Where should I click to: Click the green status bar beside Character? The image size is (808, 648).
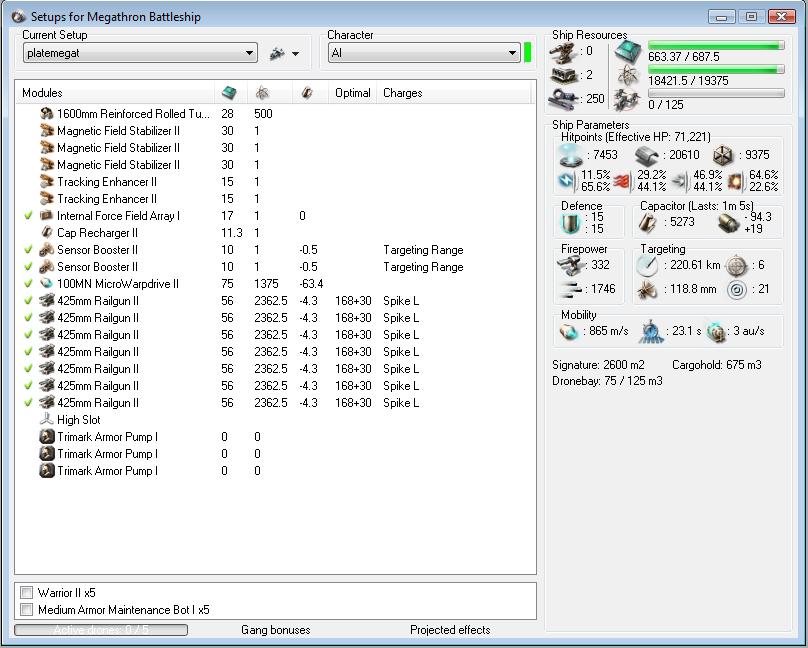click(x=528, y=53)
